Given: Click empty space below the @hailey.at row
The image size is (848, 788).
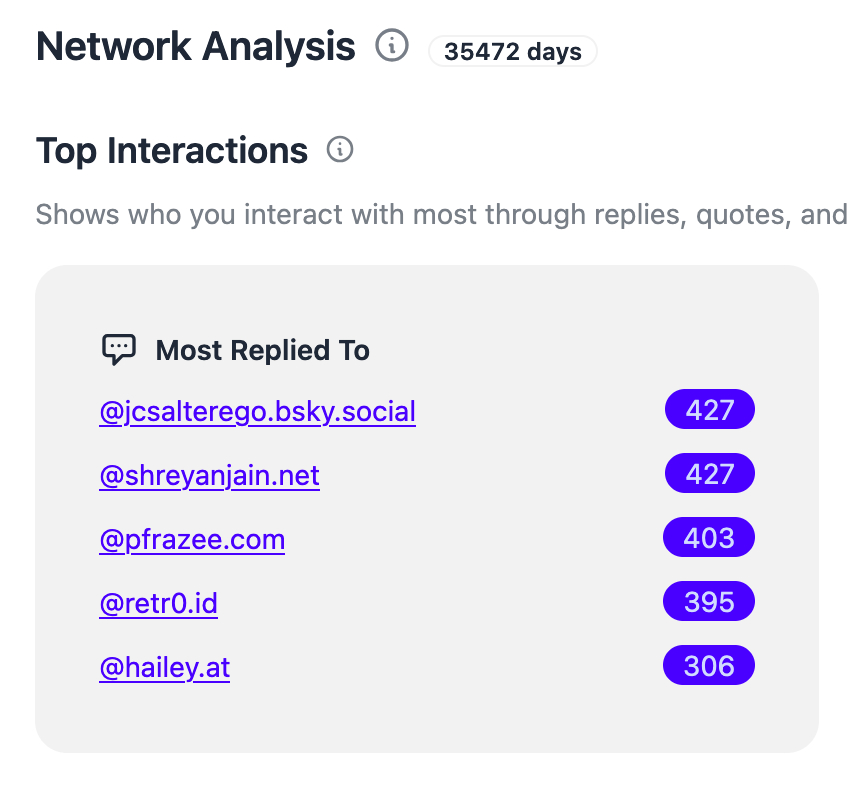Looking at the screenshot, I should click(427, 718).
